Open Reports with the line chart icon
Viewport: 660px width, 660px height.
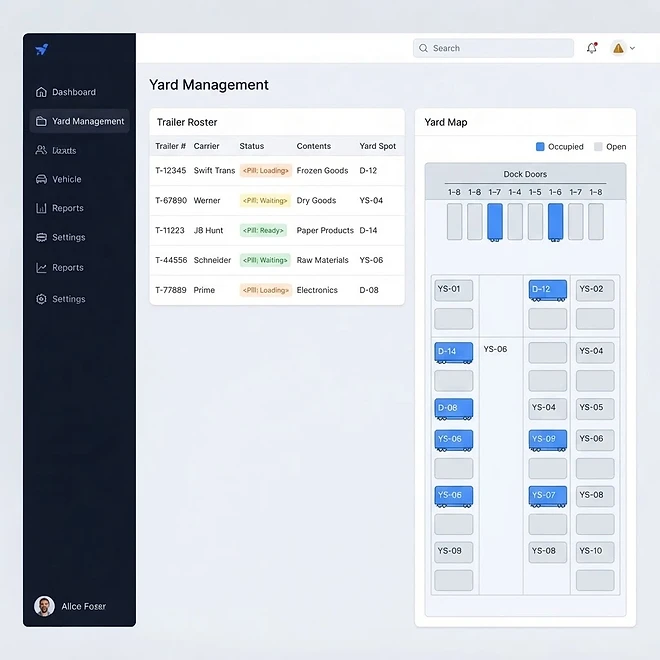coord(60,268)
